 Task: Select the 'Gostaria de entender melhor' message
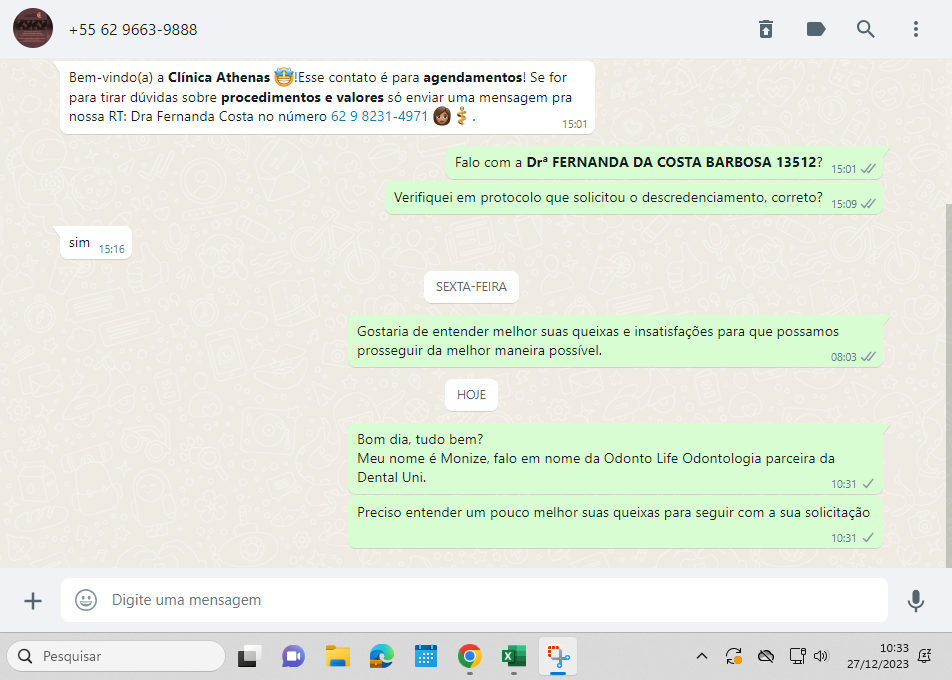(x=615, y=341)
